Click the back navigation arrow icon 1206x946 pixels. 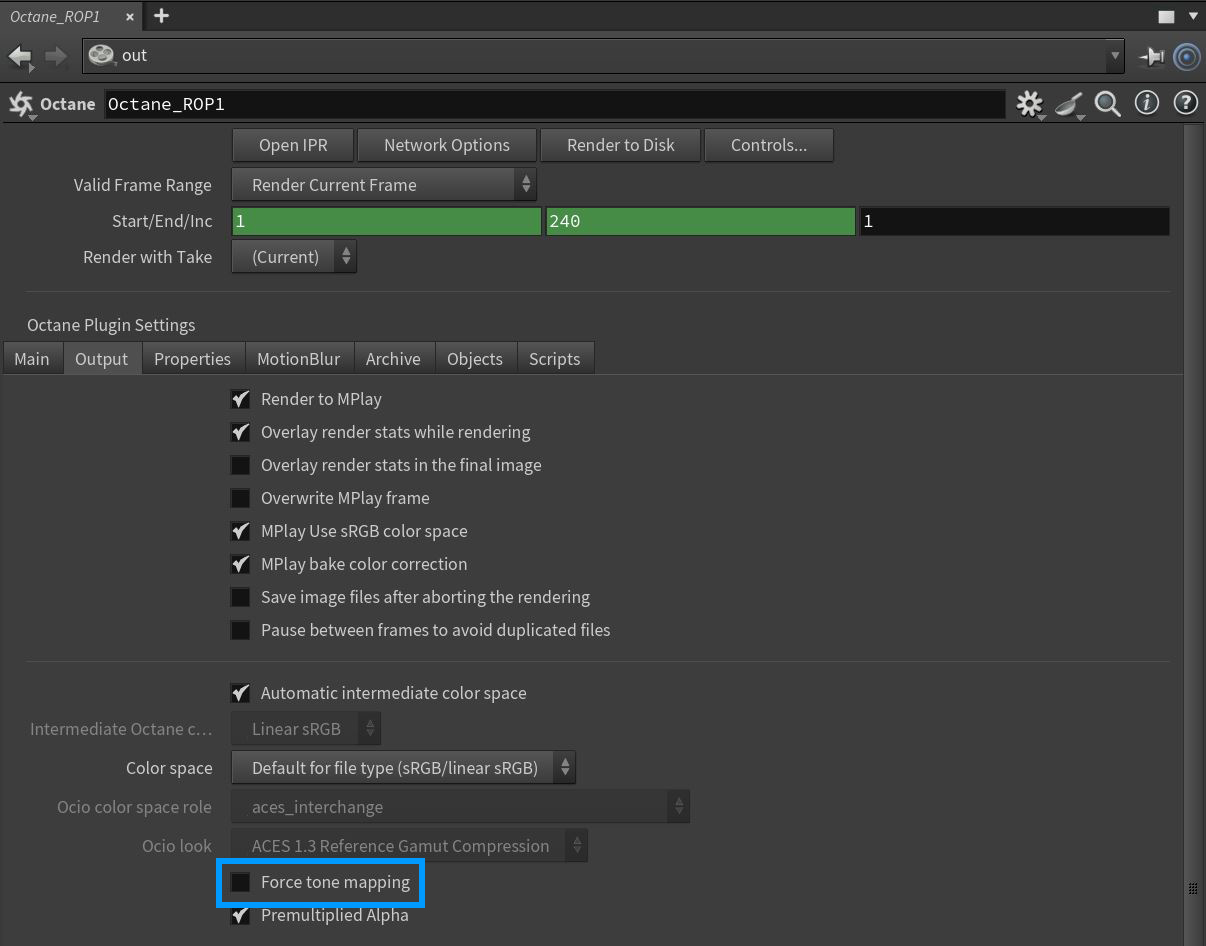tap(20, 56)
